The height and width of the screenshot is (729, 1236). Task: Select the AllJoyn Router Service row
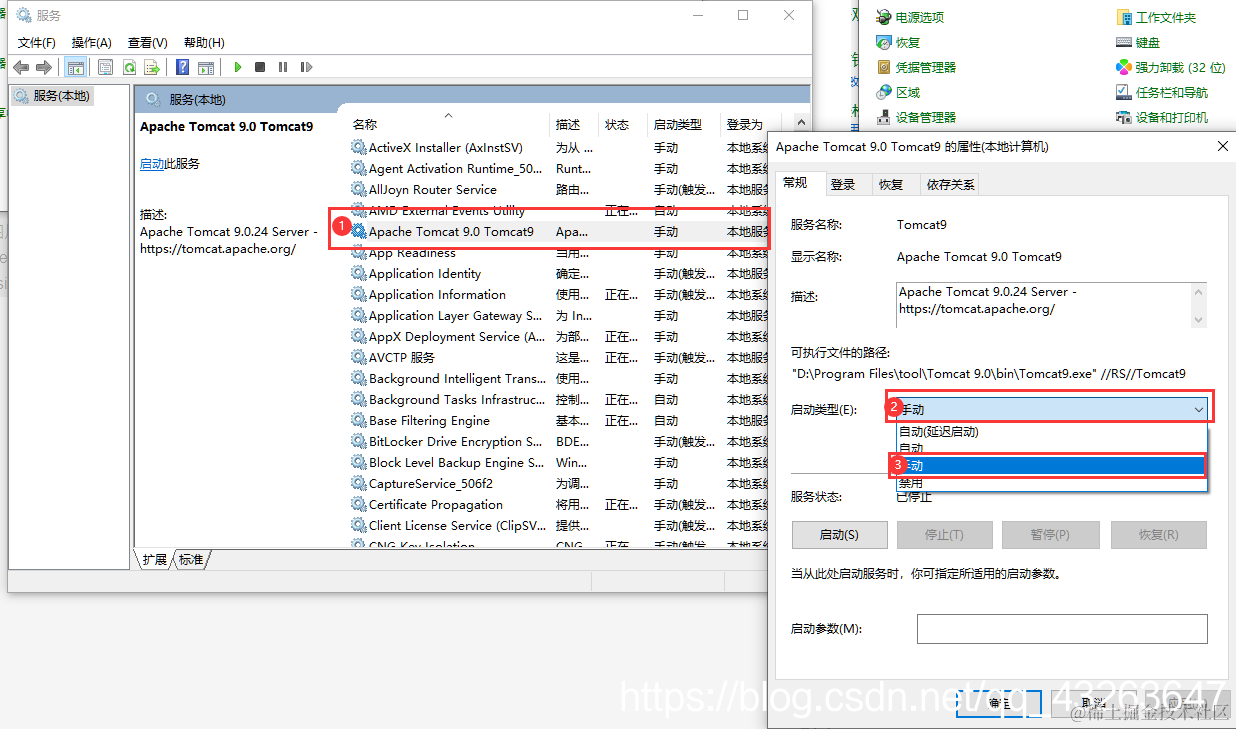tap(559, 189)
